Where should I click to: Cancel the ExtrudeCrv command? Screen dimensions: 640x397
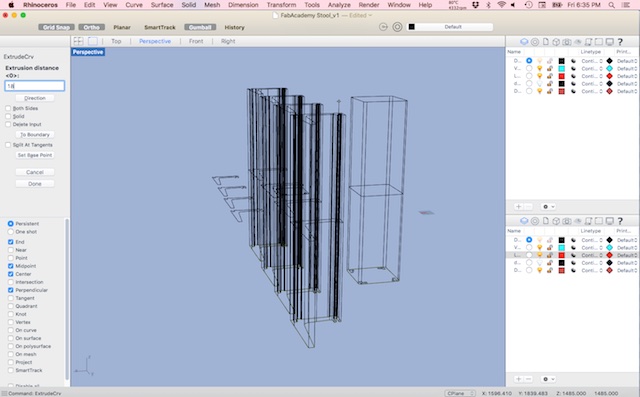(x=35, y=172)
